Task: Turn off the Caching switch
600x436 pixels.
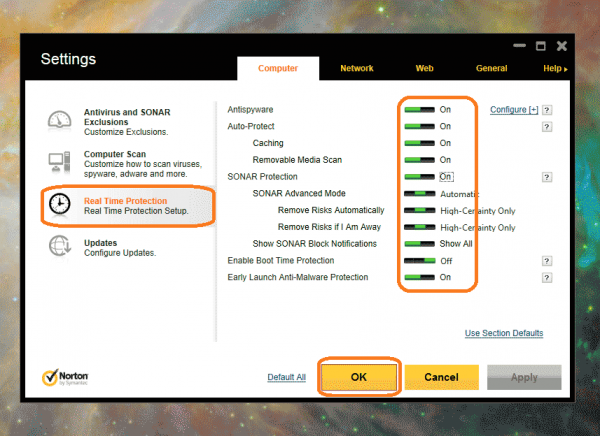Action: (419, 143)
